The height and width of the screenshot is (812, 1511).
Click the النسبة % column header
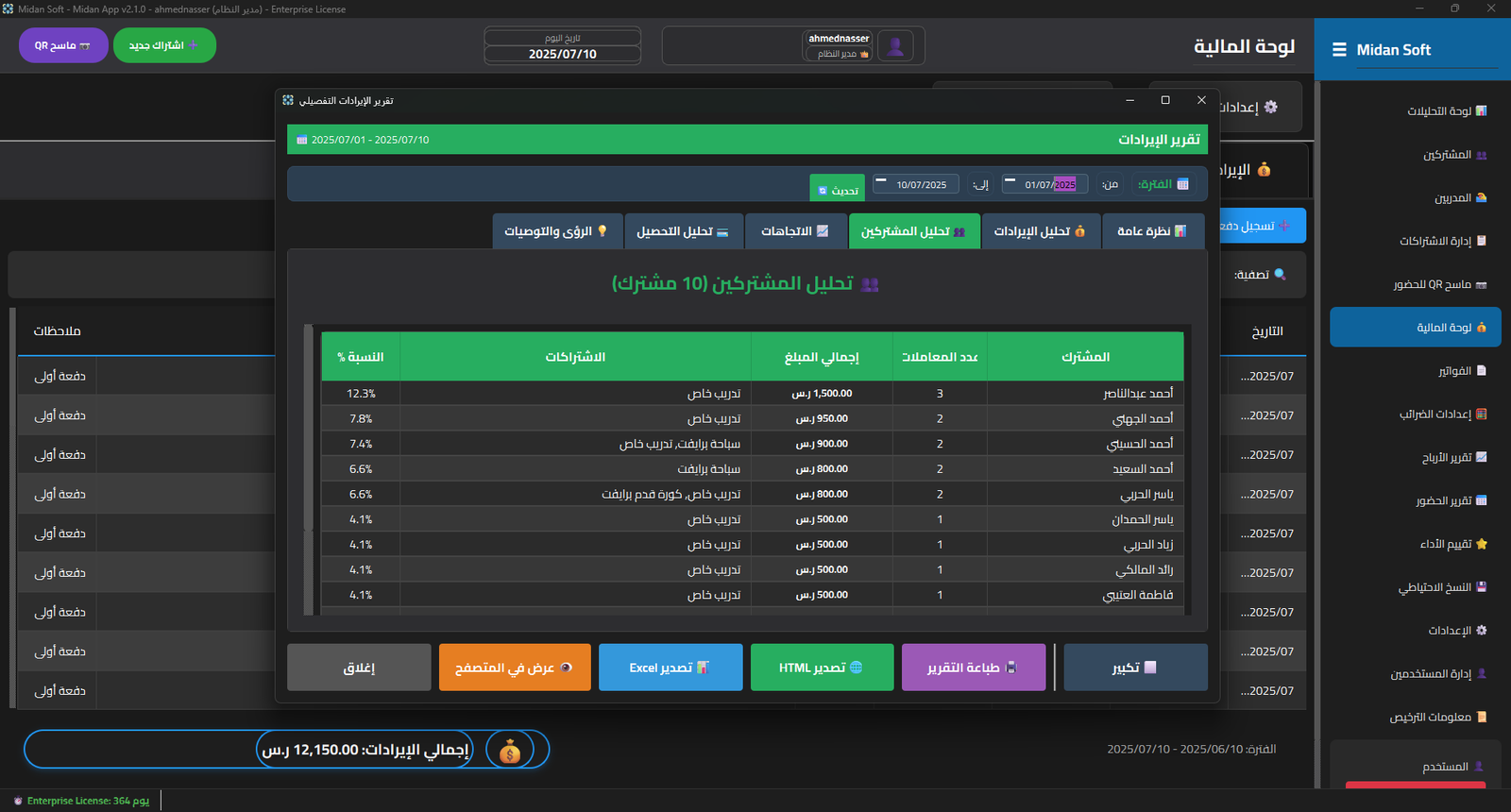click(x=361, y=357)
